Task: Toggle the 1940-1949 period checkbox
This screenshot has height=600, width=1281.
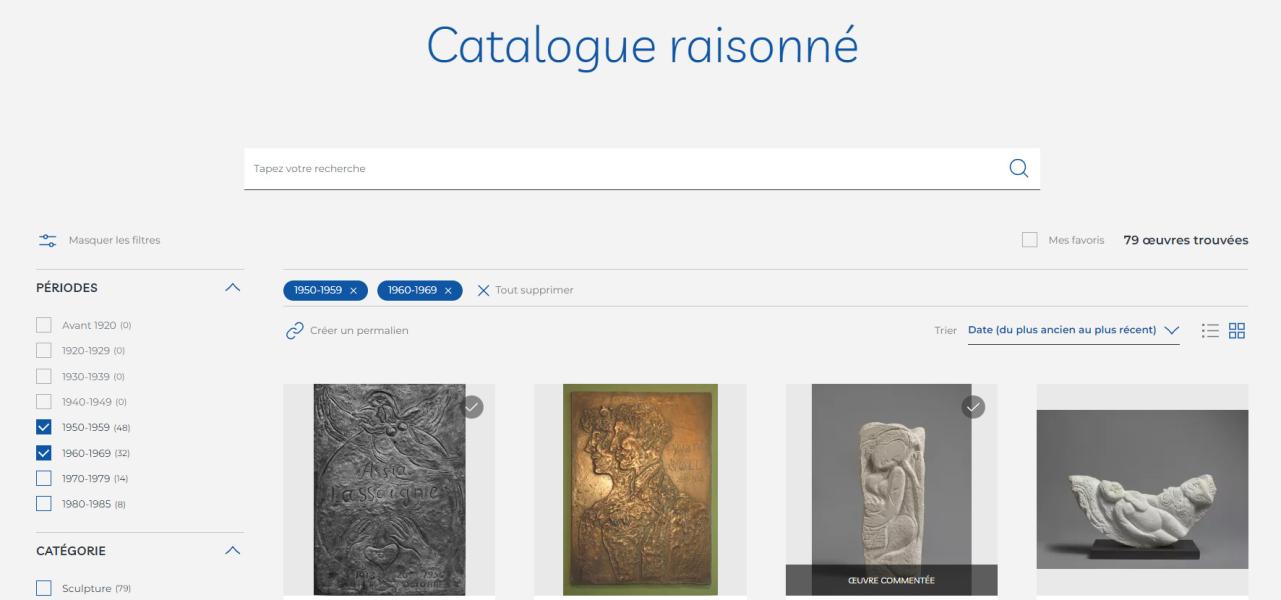Action: [43, 402]
